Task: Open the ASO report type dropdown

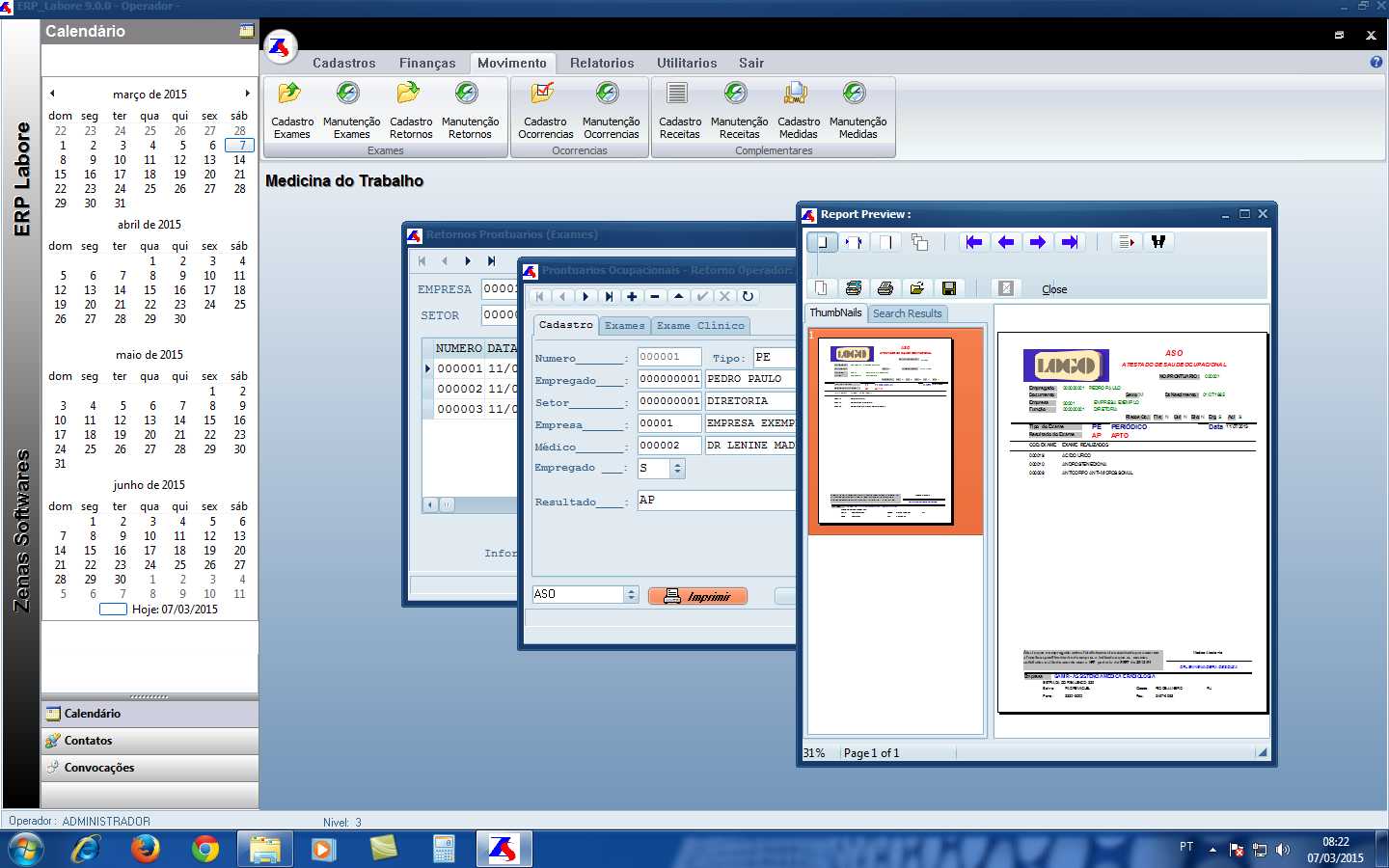Action: (x=632, y=594)
